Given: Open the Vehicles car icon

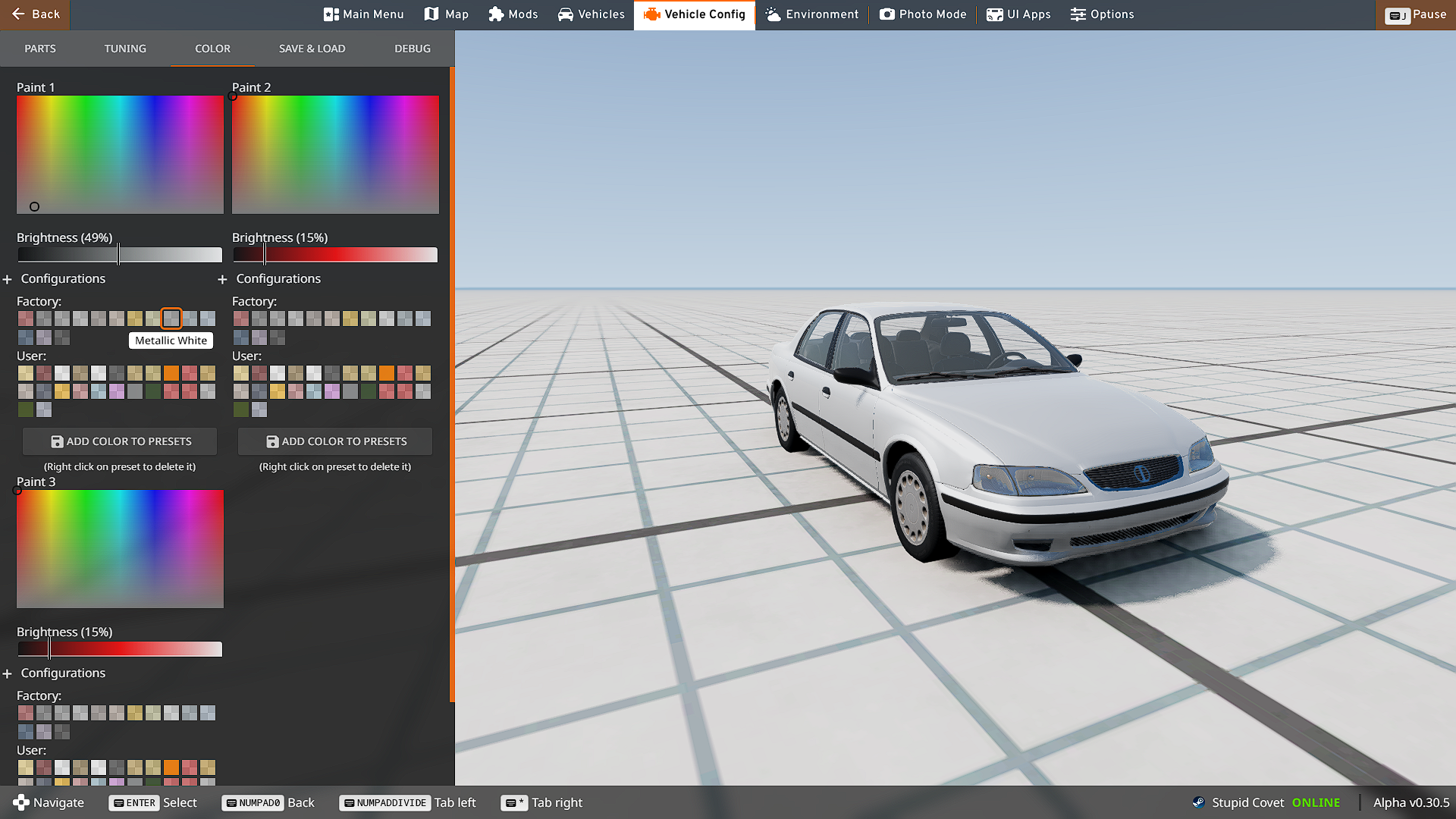Looking at the screenshot, I should (566, 14).
